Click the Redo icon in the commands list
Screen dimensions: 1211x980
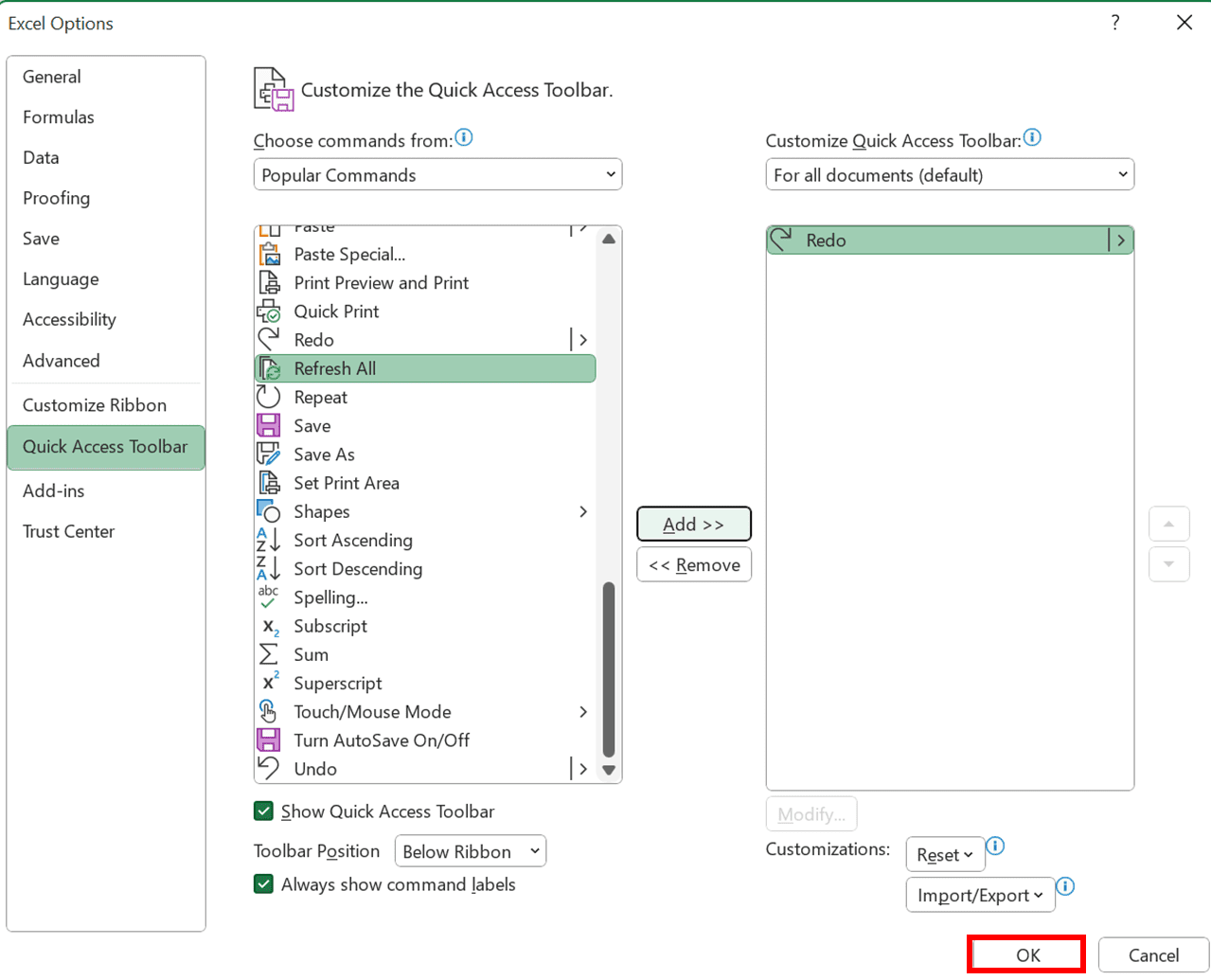[x=270, y=339]
